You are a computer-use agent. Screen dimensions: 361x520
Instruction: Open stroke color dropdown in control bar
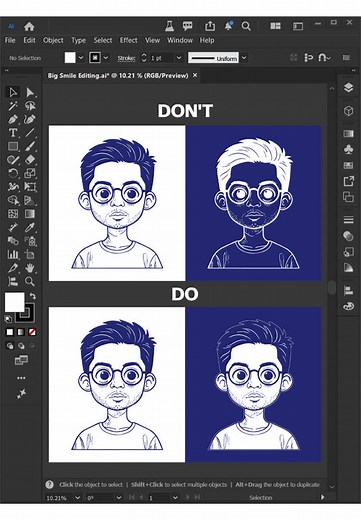pyautogui.click(x=106, y=58)
